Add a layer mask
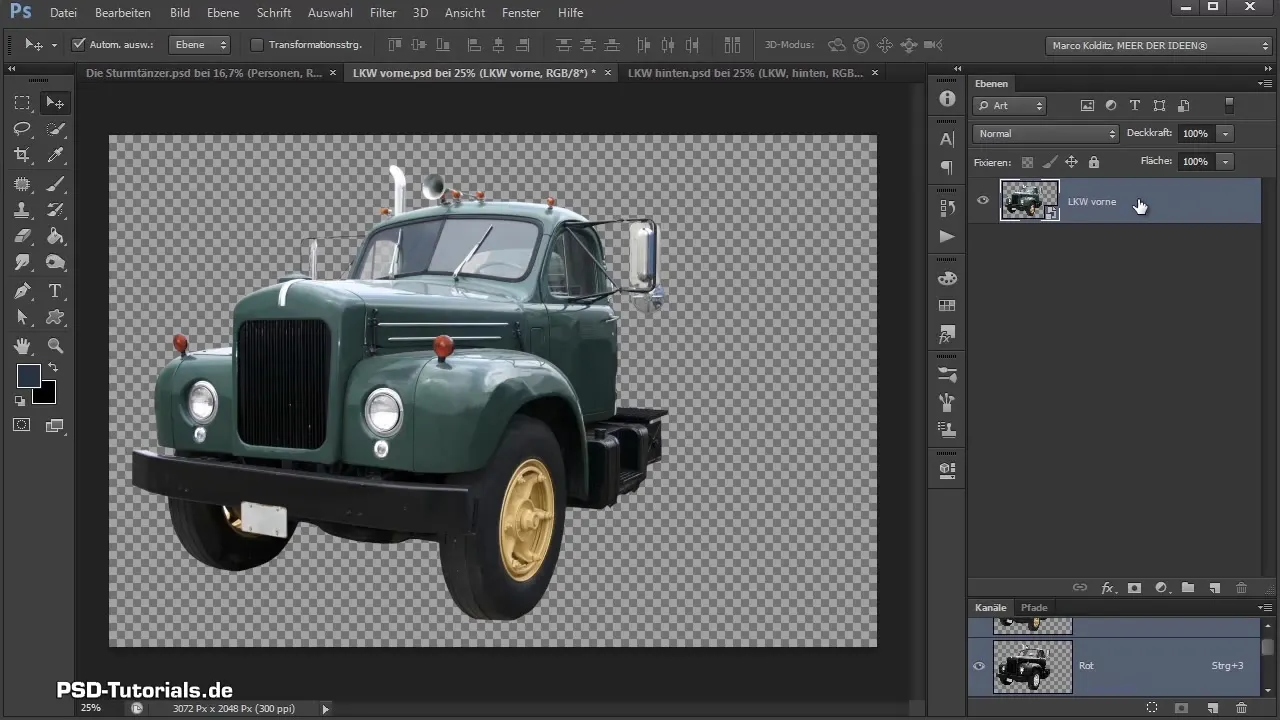Viewport: 1280px width, 720px height. pyautogui.click(x=1135, y=588)
